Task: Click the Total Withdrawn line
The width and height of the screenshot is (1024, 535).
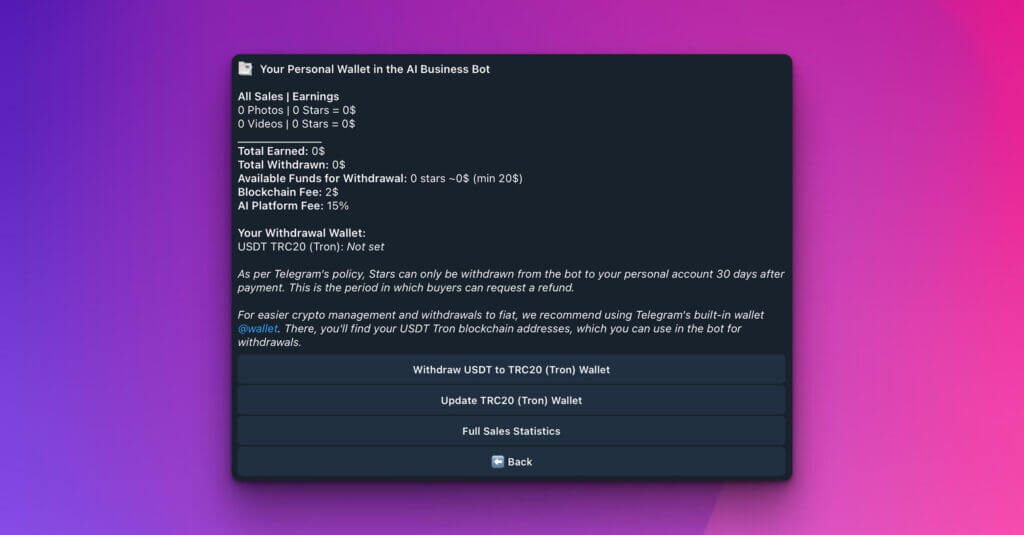Action: [x=291, y=164]
